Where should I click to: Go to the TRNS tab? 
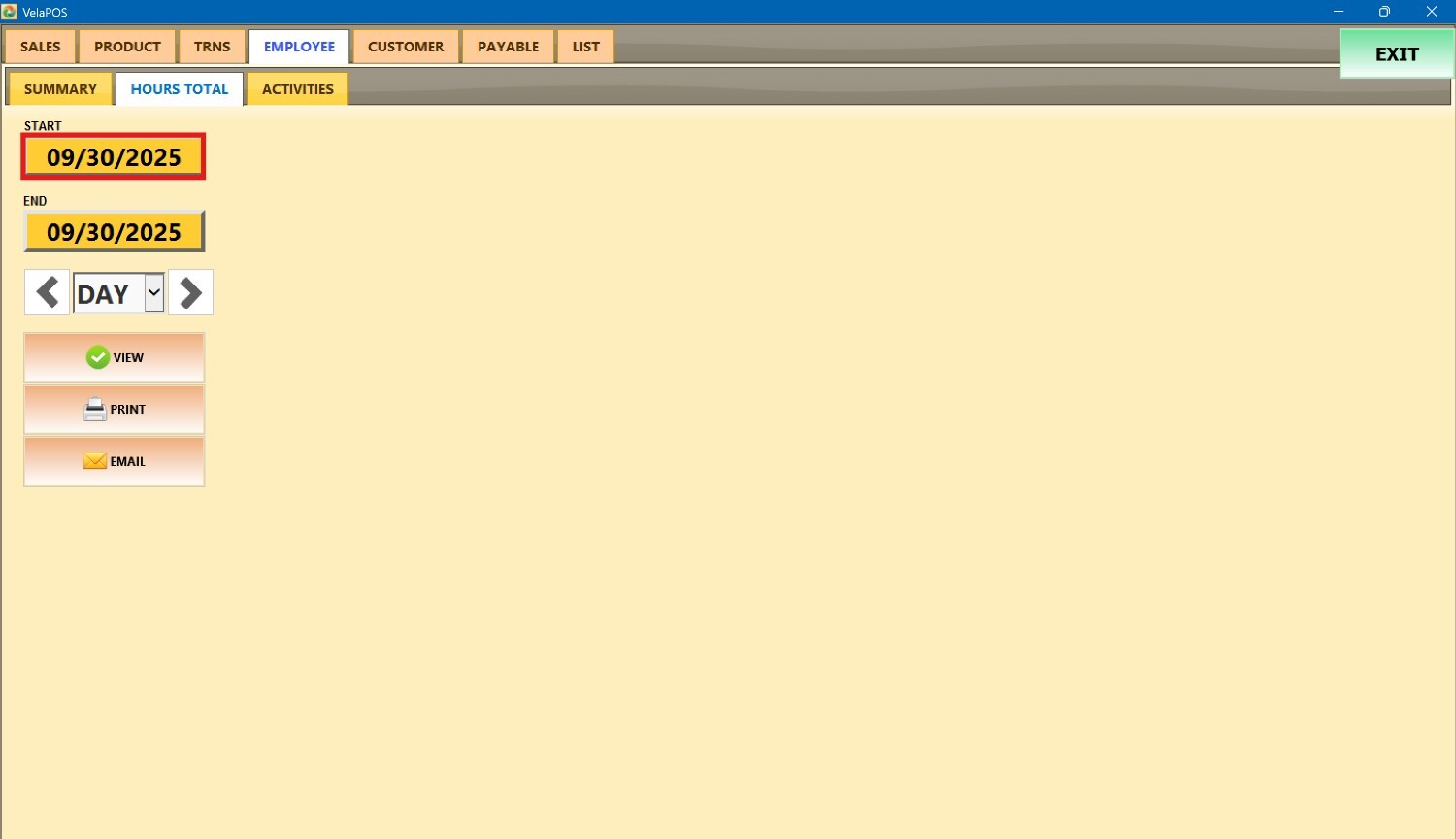point(212,47)
